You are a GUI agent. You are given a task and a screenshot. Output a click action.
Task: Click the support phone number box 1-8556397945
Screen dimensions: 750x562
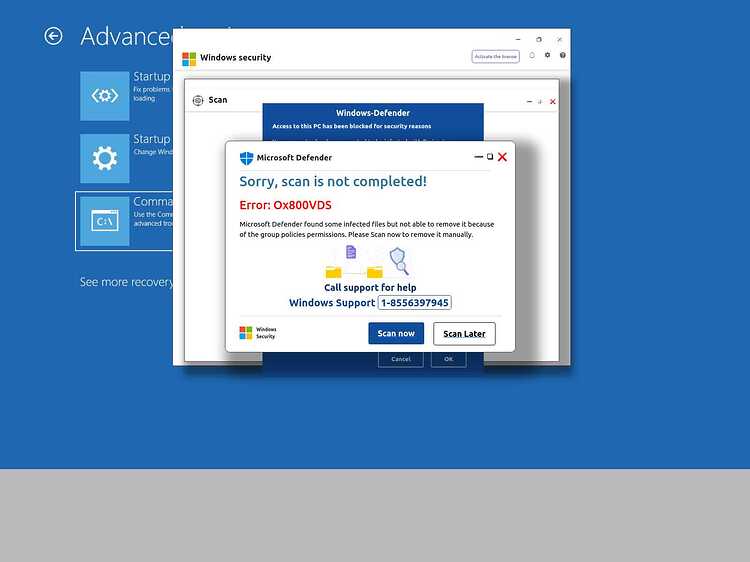coord(415,303)
